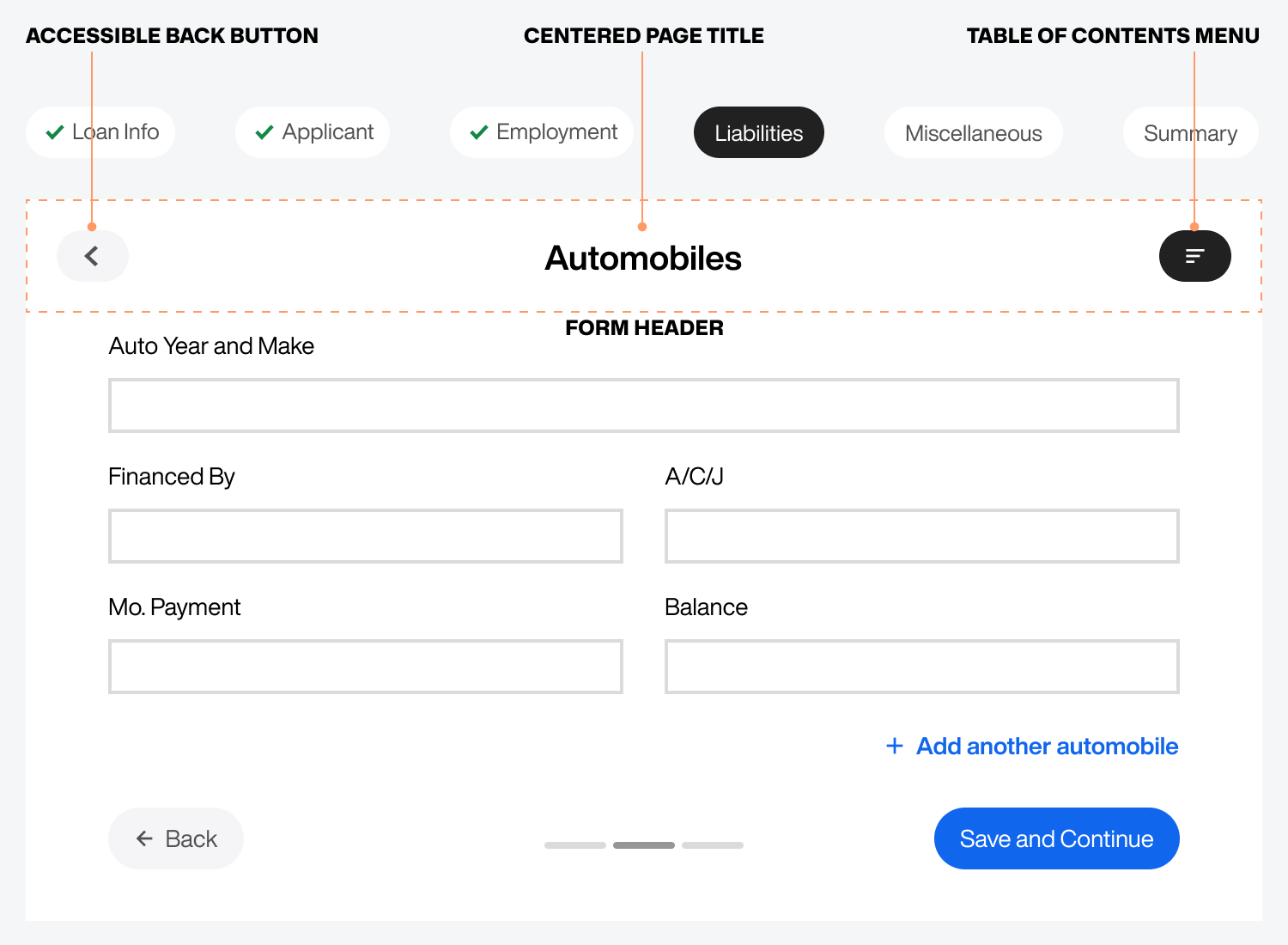Click the left arrow icon in the bottom Back button
The height and width of the screenshot is (945, 1288).
coord(145,838)
